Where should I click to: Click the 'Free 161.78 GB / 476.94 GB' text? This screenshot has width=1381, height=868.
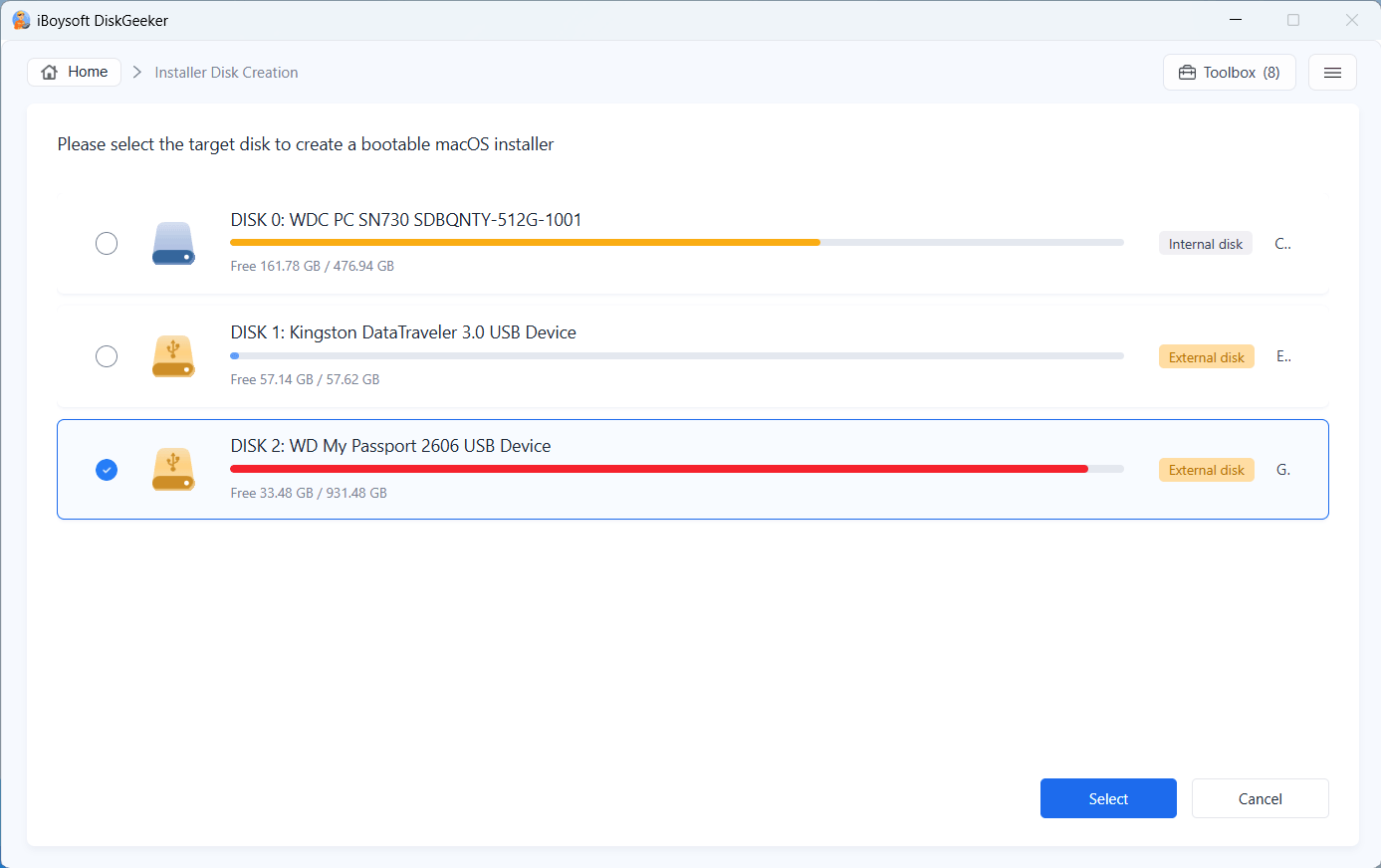312,266
